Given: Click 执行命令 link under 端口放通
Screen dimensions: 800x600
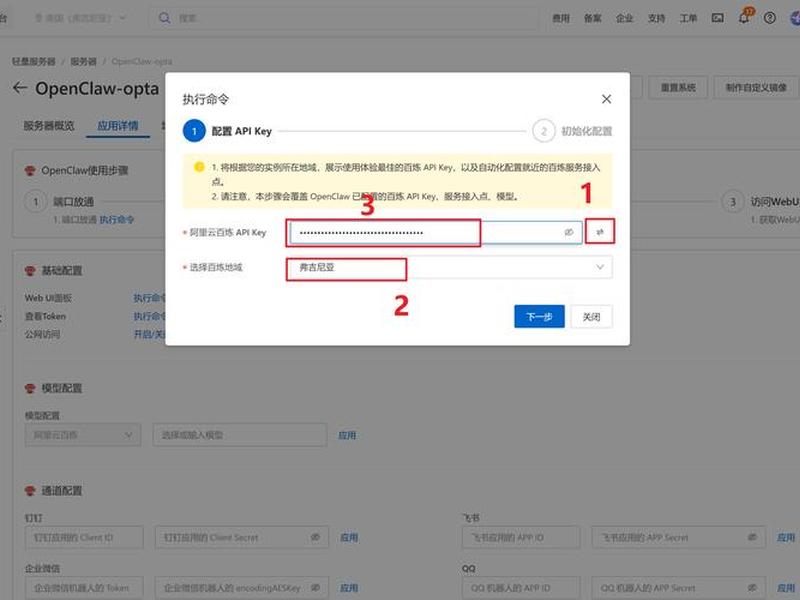Looking at the screenshot, I should pyautogui.click(x=116, y=219).
